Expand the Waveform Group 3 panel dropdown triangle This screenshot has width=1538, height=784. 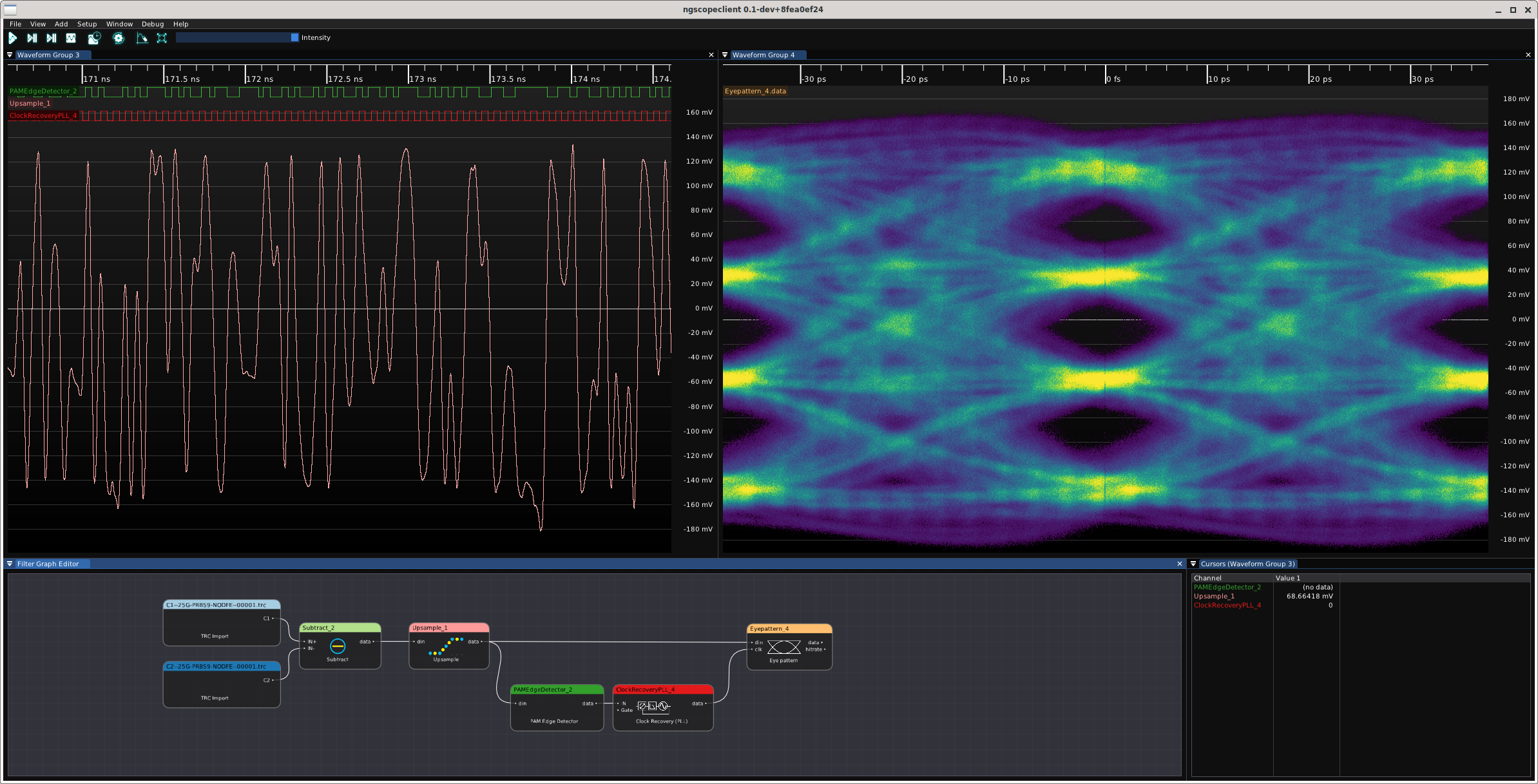[10, 55]
